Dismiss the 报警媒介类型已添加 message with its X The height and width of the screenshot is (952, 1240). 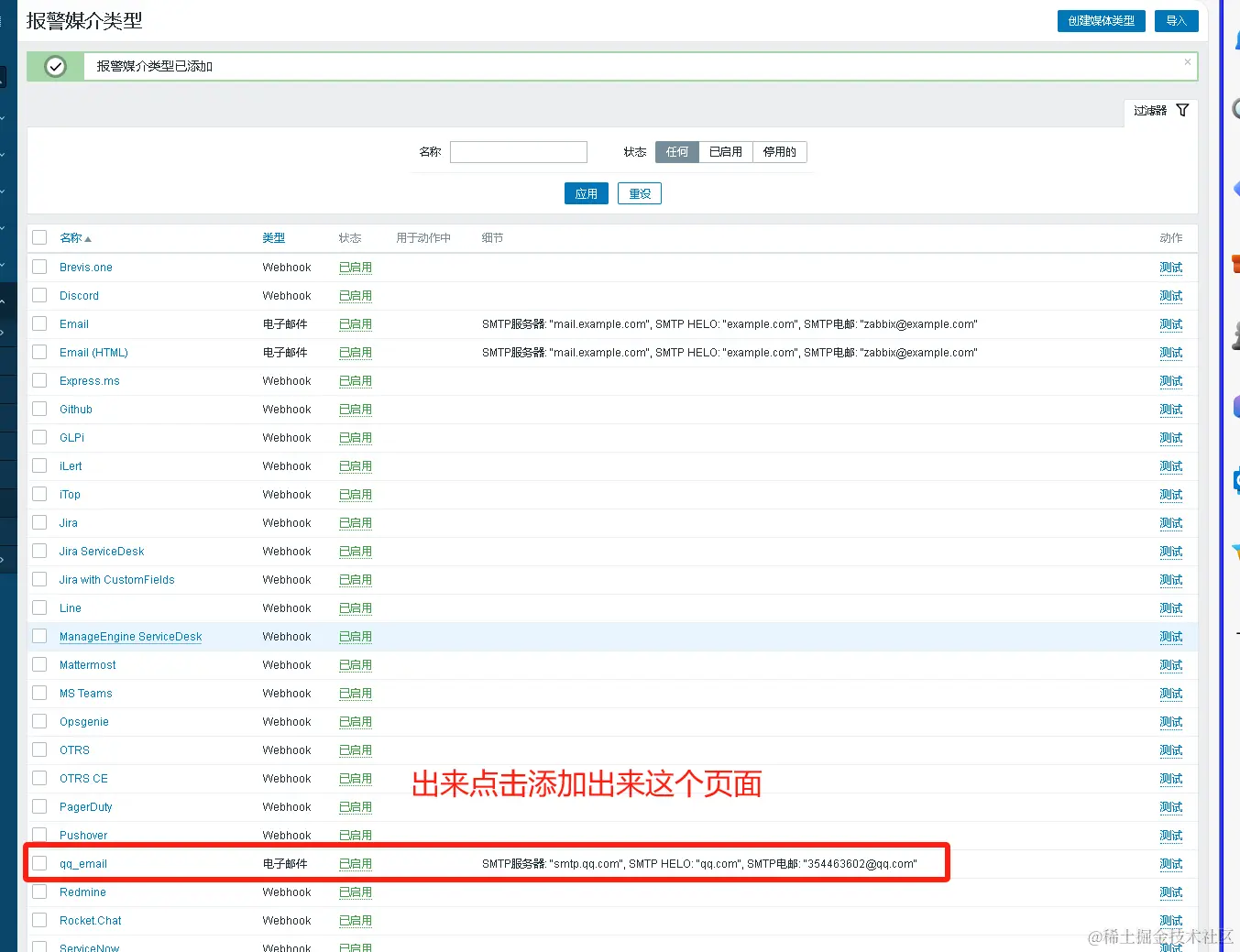pos(1188,62)
